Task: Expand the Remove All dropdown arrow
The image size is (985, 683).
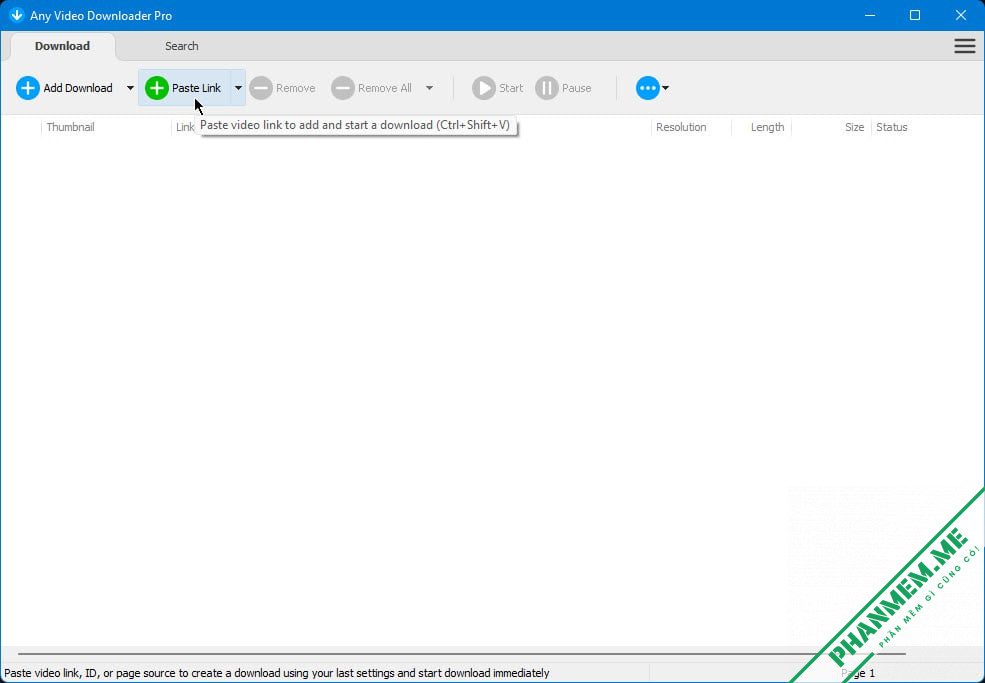Action: tap(429, 88)
